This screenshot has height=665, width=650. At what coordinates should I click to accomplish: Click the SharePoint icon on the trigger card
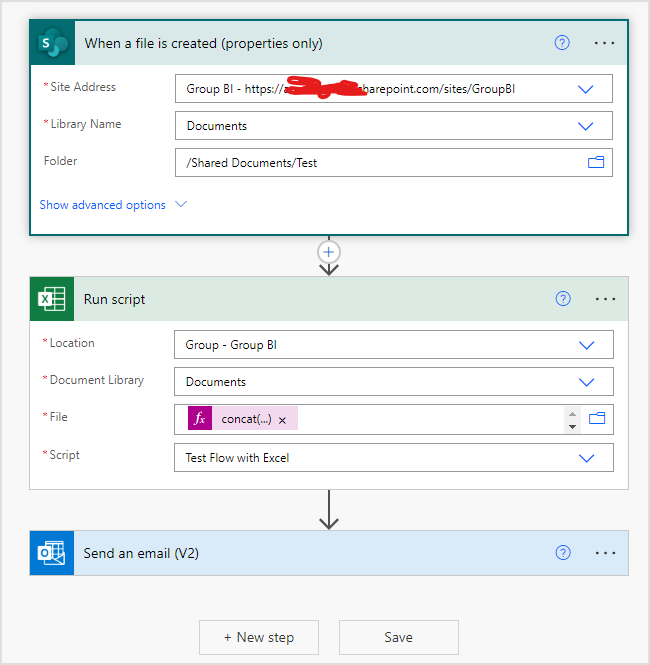53,43
